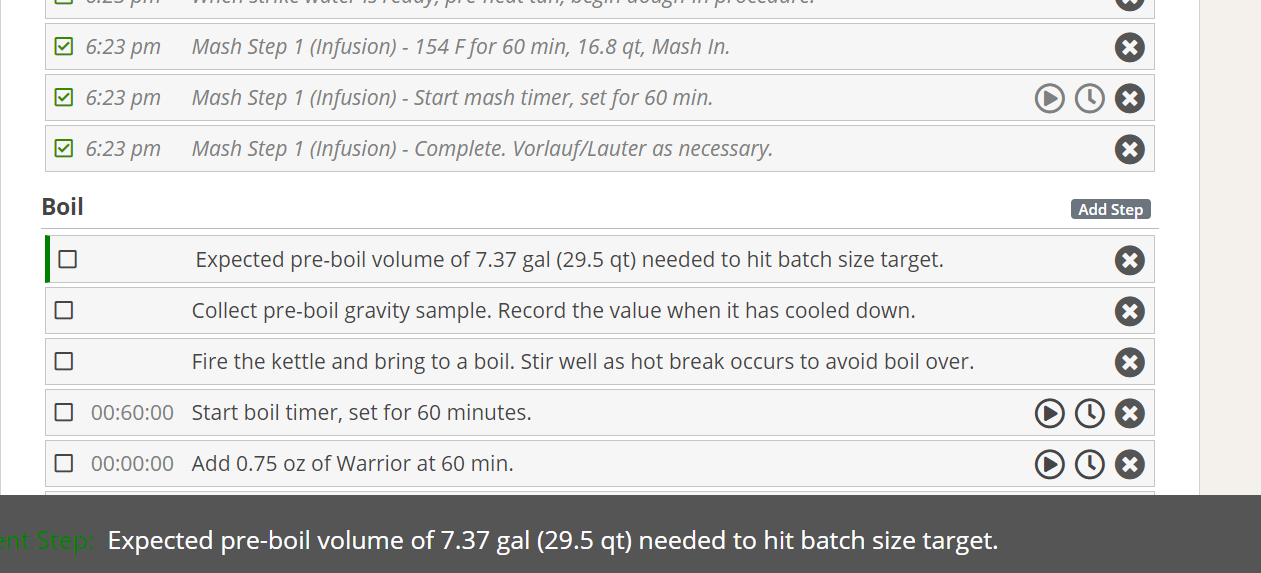This screenshot has width=1261, height=573.
Task: Open clock icon for boil timer step
Action: click(x=1089, y=413)
